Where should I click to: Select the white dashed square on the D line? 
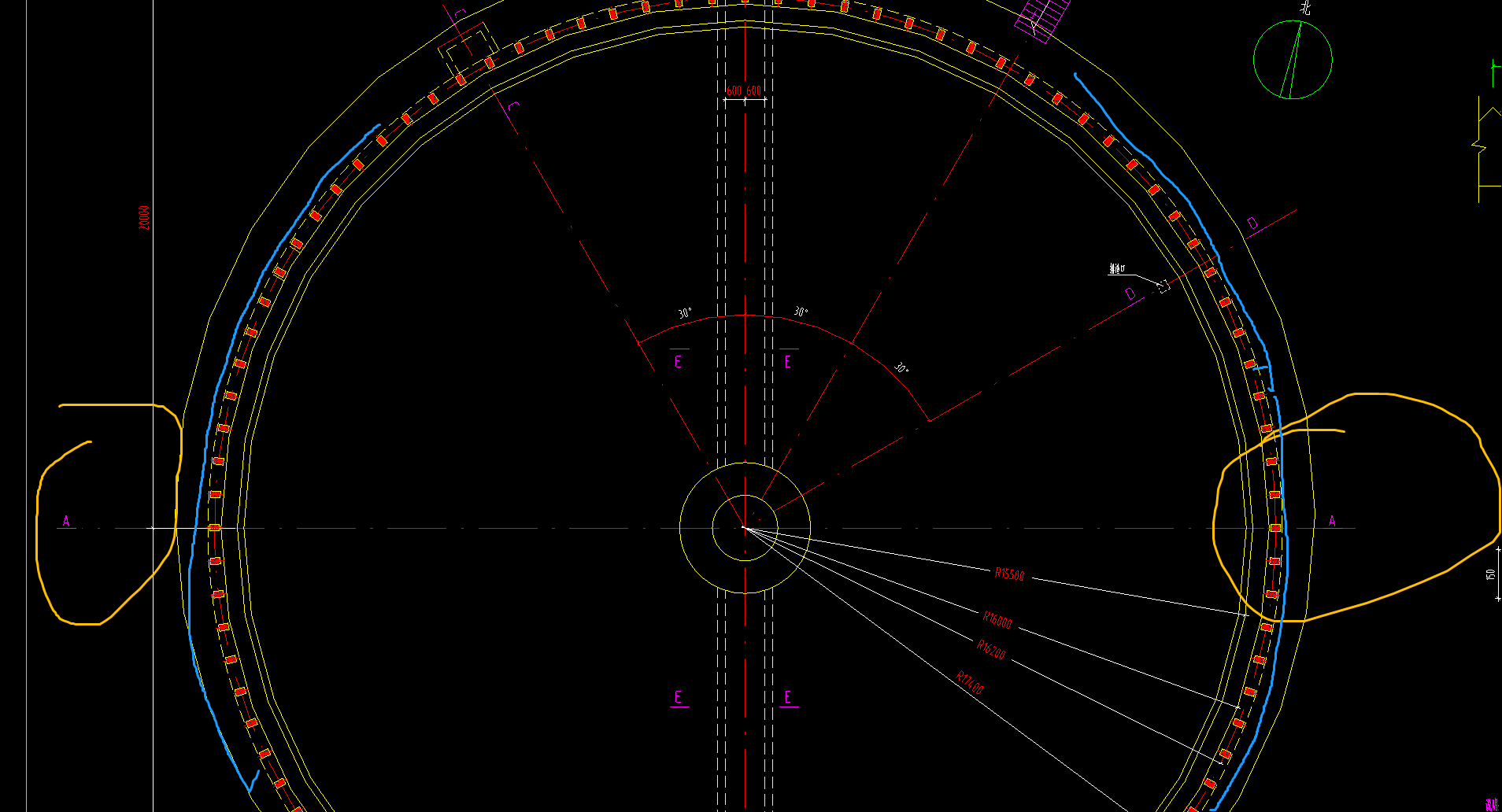[1163, 286]
